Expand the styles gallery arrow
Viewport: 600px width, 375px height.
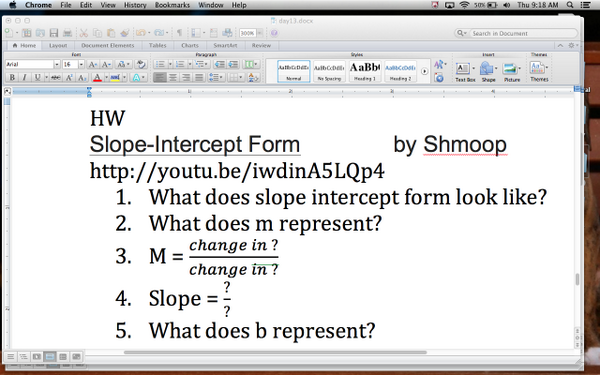coord(424,71)
